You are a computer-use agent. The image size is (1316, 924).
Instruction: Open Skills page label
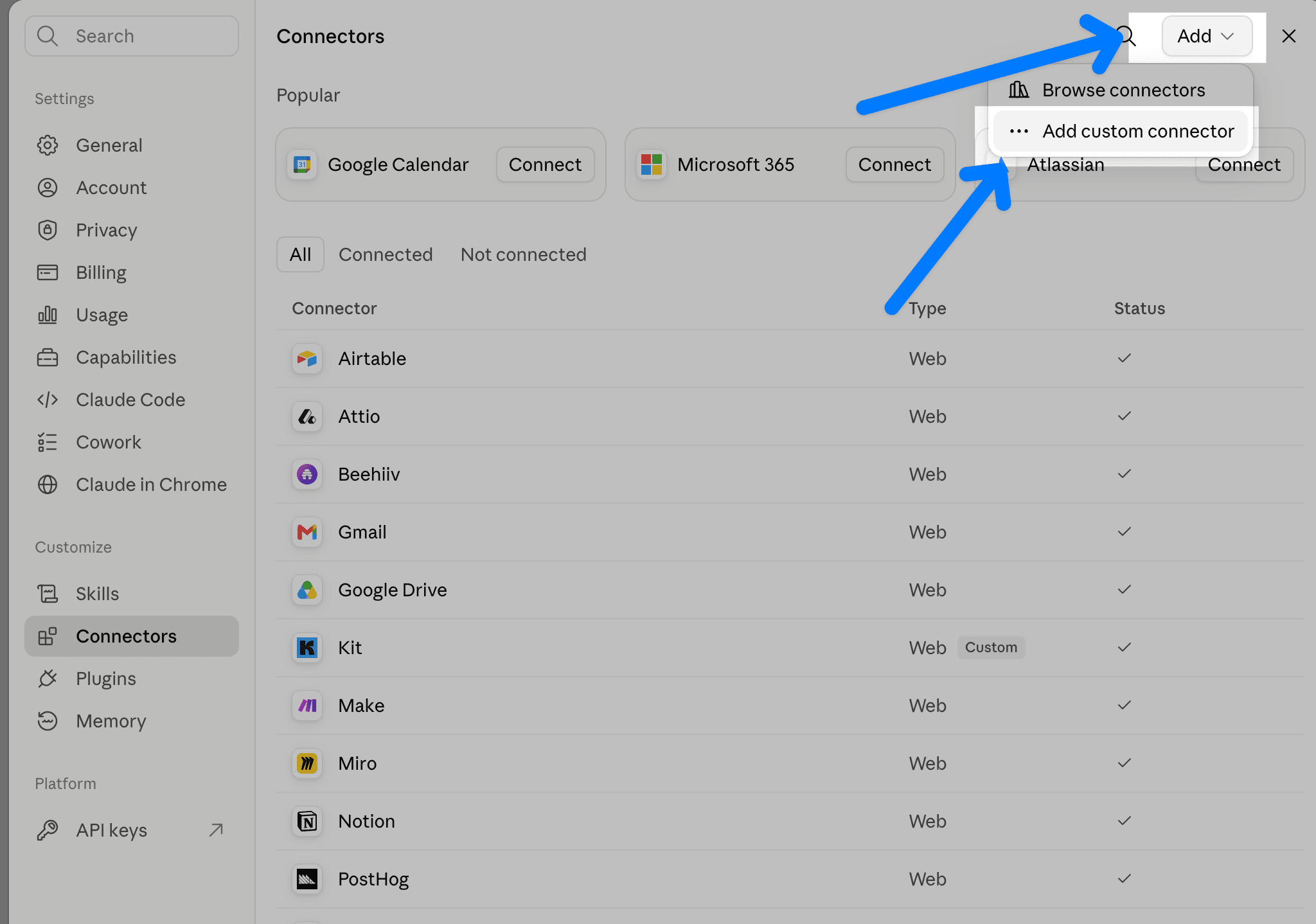(x=97, y=594)
